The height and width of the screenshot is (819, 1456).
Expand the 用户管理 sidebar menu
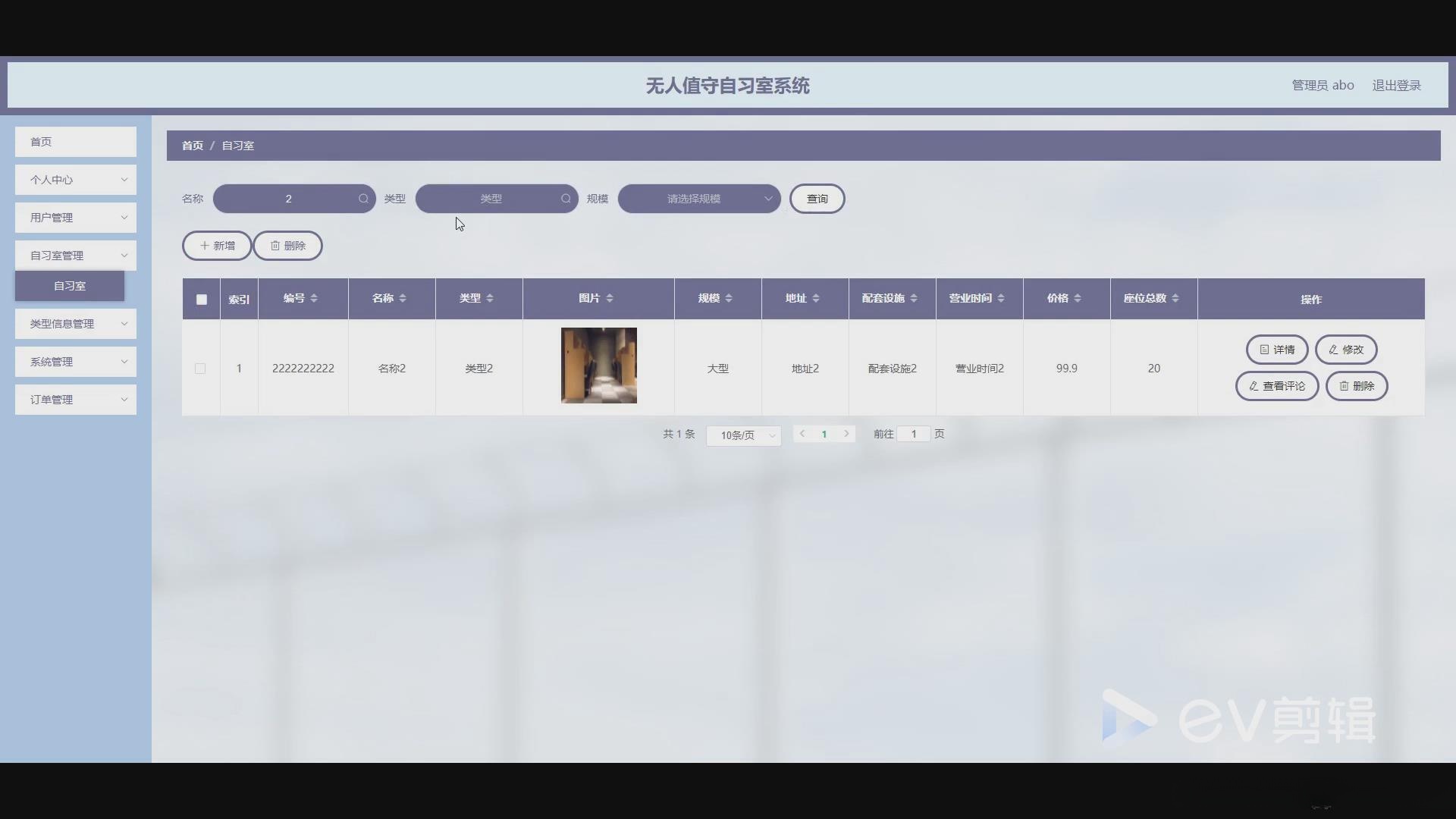click(x=76, y=218)
